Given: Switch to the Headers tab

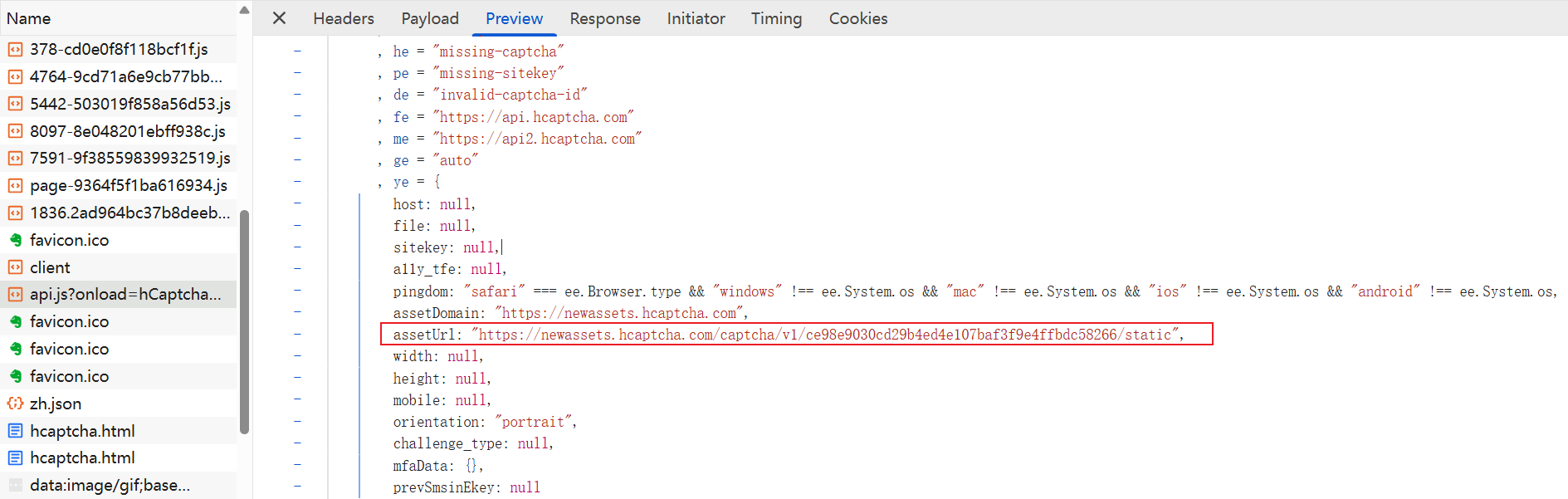Looking at the screenshot, I should (343, 18).
